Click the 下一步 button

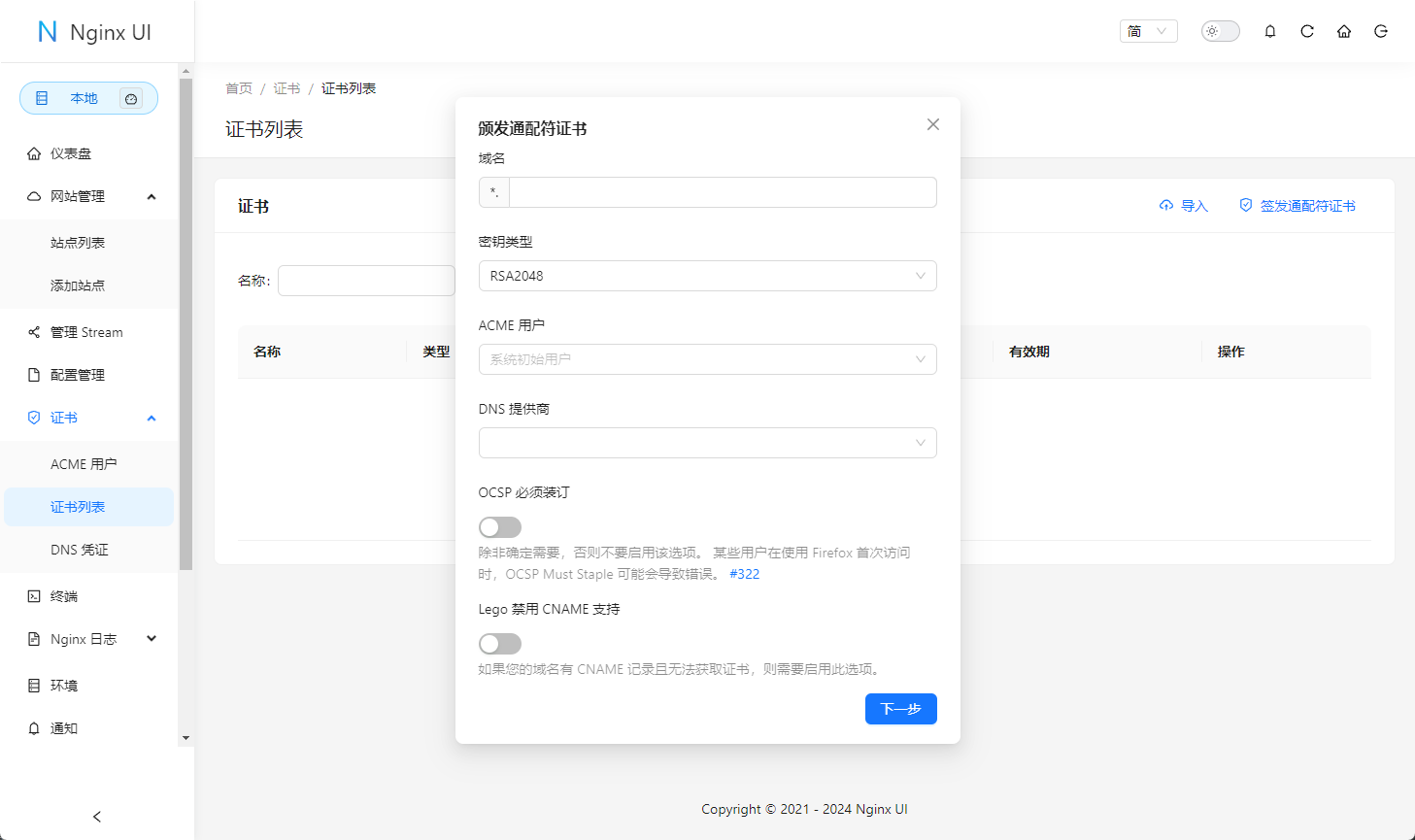pyautogui.click(x=900, y=709)
